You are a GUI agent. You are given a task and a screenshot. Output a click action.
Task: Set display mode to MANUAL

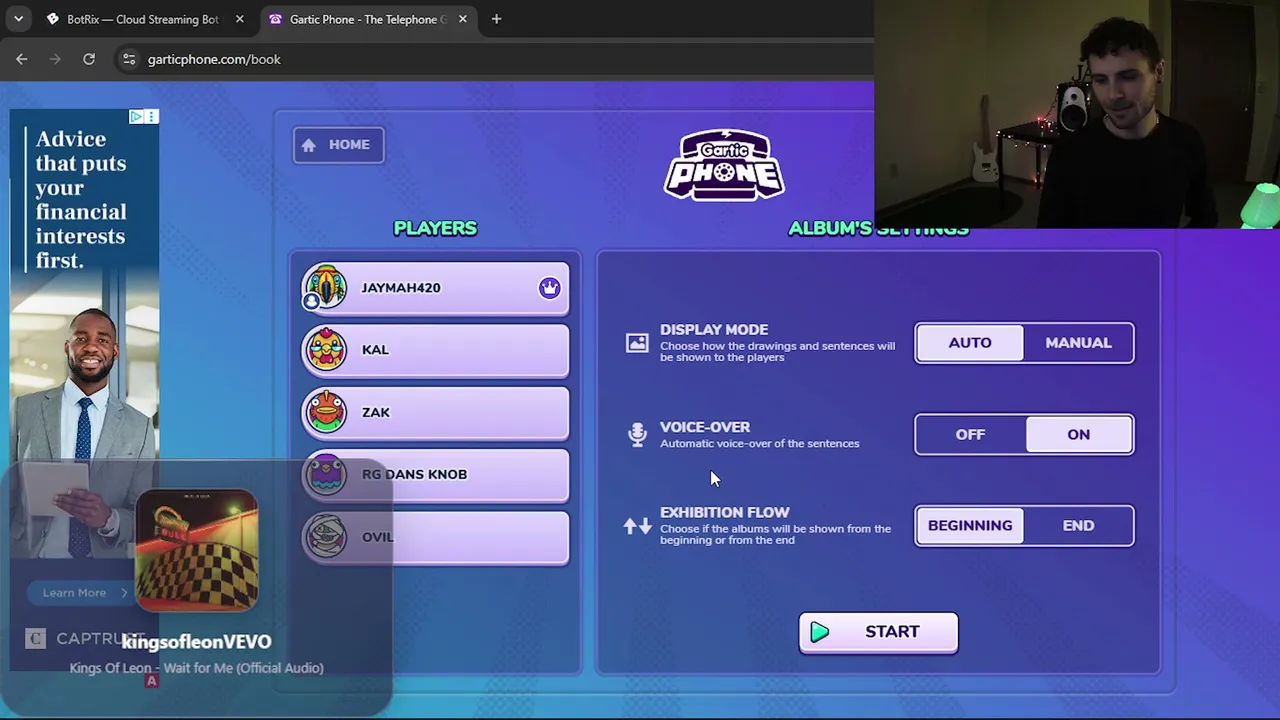[x=1078, y=343]
